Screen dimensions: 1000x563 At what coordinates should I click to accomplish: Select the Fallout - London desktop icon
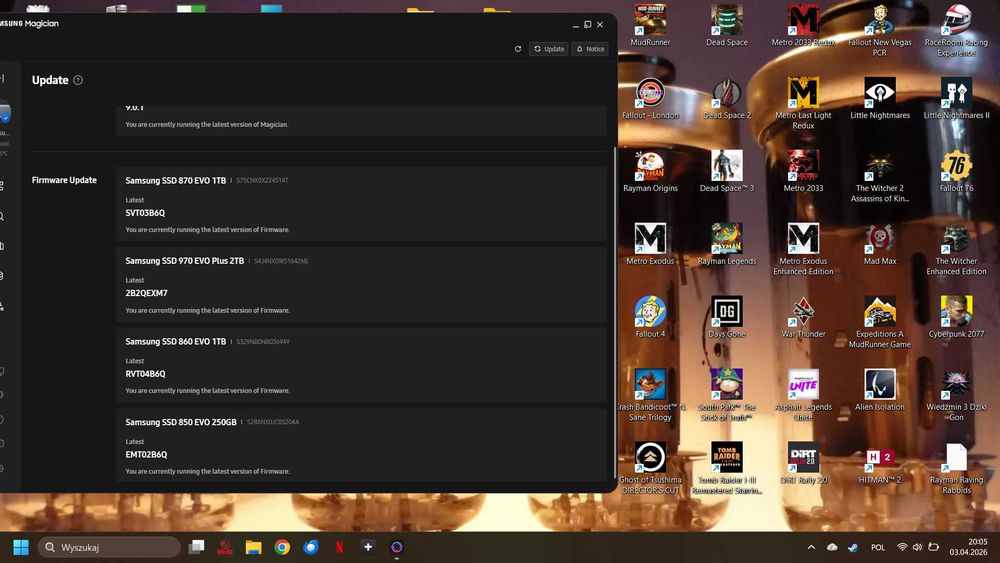point(650,99)
